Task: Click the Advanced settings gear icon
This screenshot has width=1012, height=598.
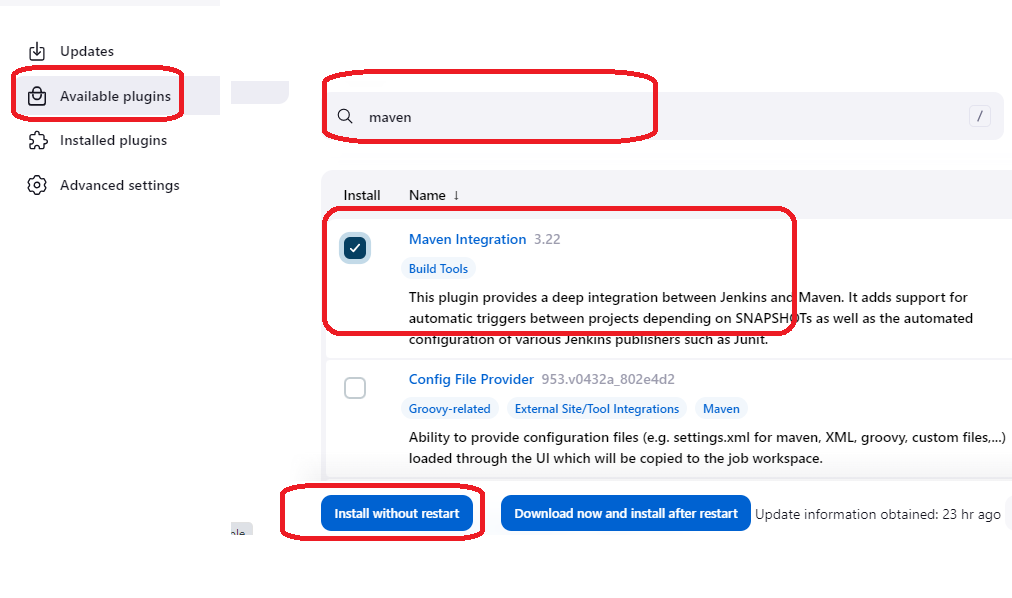Action: click(x=37, y=185)
